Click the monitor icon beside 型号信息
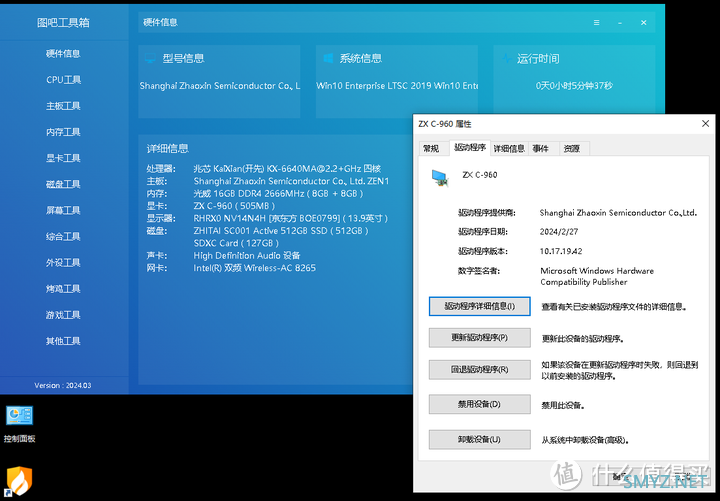This screenshot has width=720, height=501. coord(150,58)
